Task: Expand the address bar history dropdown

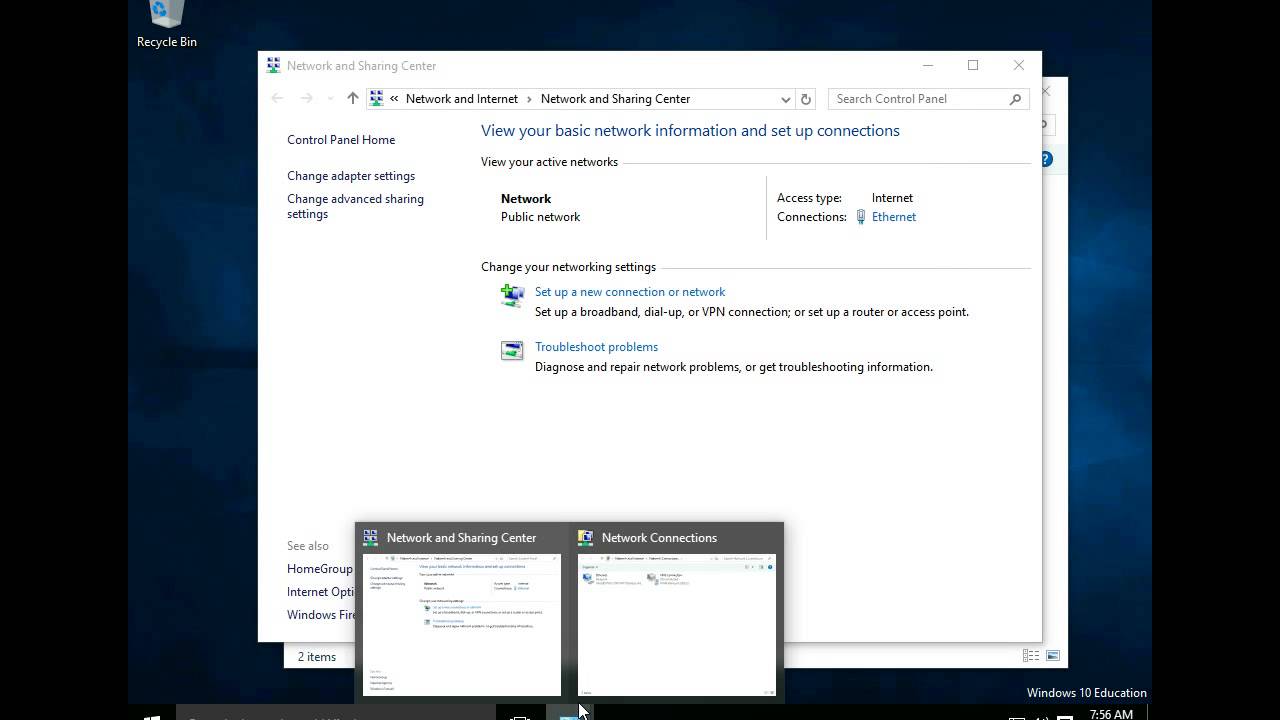Action: pyautogui.click(x=786, y=99)
